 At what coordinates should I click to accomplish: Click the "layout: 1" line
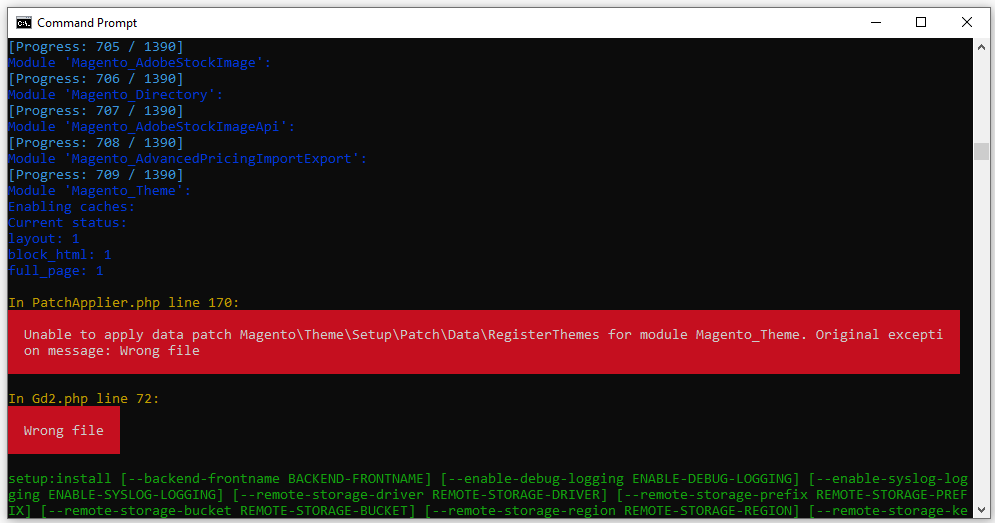coord(43,239)
